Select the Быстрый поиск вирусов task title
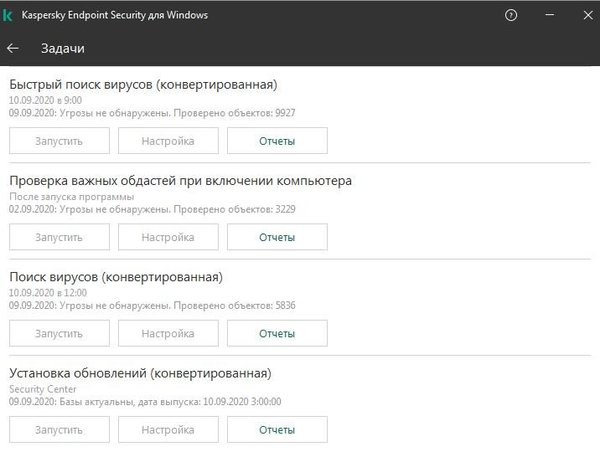Image resolution: width=600 pixels, height=452 pixels. click(x=143, y=84)
